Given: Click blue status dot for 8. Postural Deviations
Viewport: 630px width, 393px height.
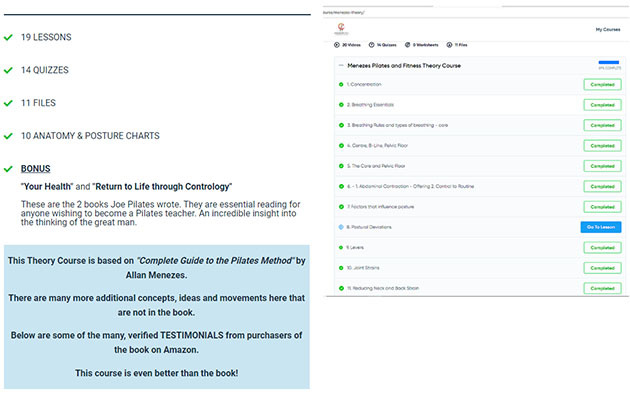Looking at the screenshot, I should (341, 227).
